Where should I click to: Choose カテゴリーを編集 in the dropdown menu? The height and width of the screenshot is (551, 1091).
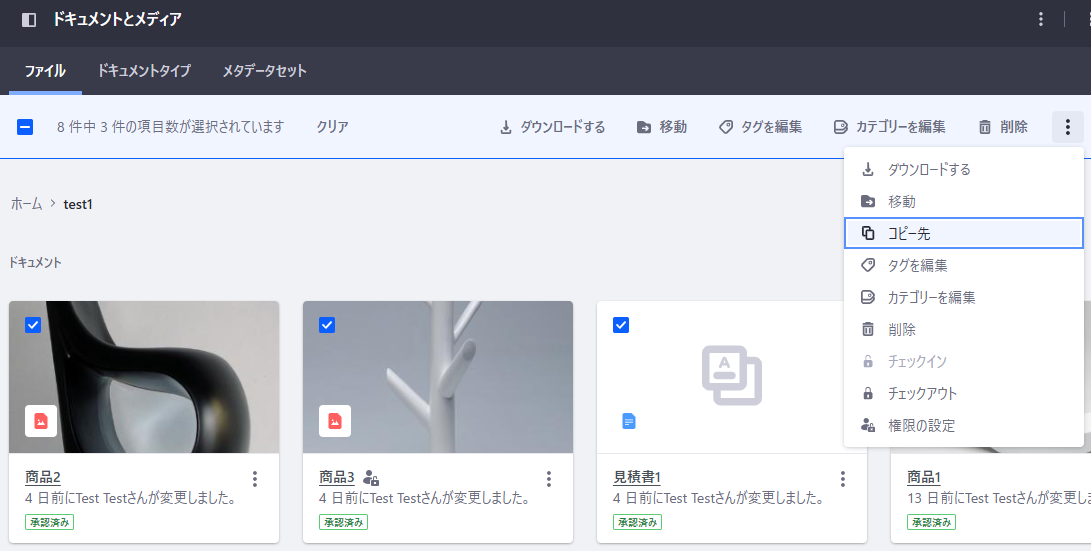(x=964, y=297)
